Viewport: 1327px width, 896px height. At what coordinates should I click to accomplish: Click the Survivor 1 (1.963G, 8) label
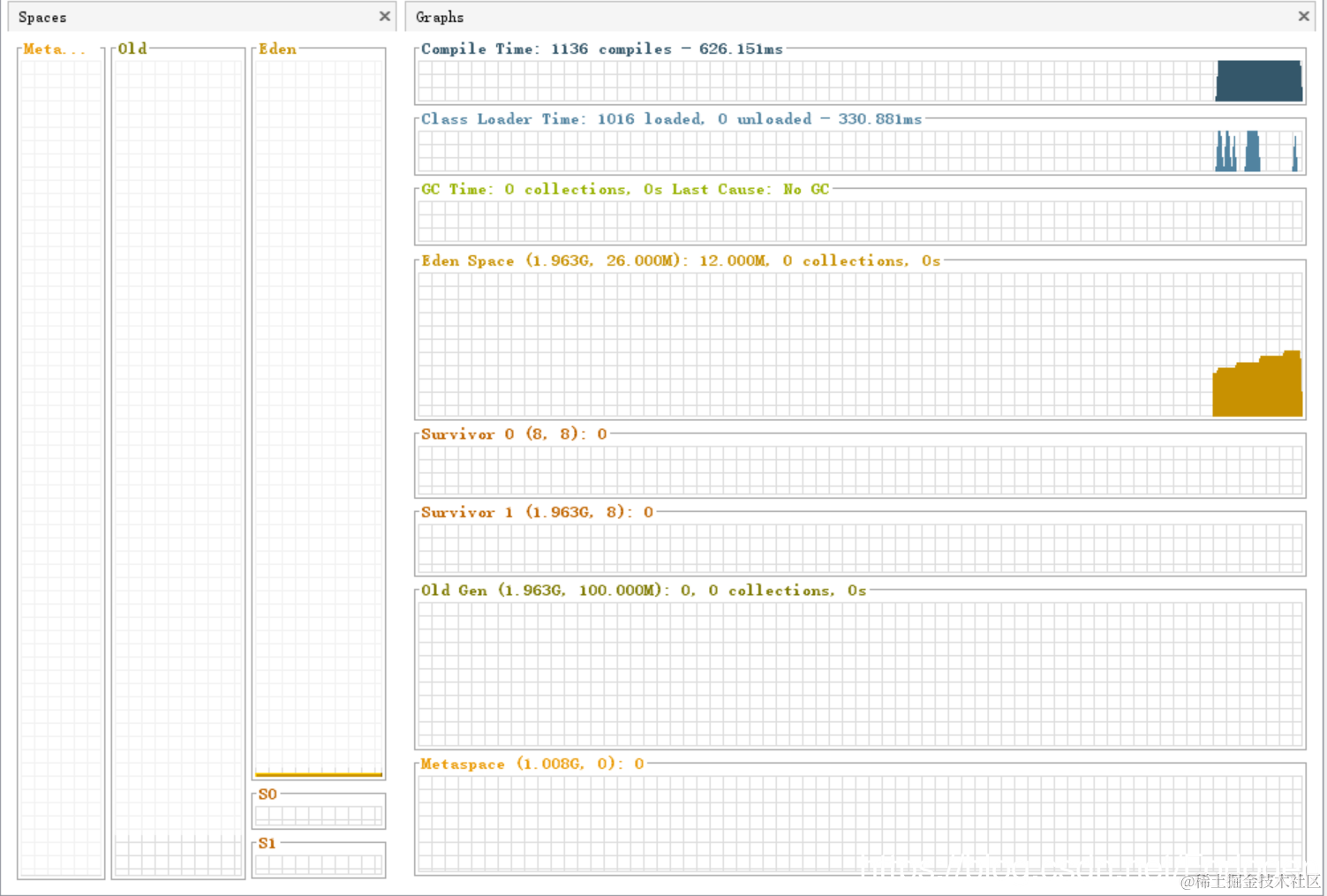(537, 512)
